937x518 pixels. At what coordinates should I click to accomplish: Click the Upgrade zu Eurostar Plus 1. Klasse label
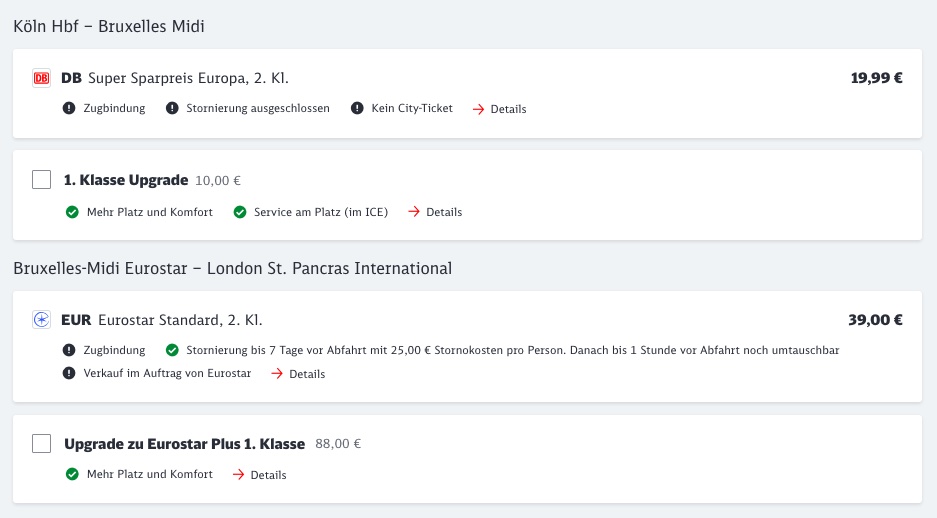(x=184, y=443)
